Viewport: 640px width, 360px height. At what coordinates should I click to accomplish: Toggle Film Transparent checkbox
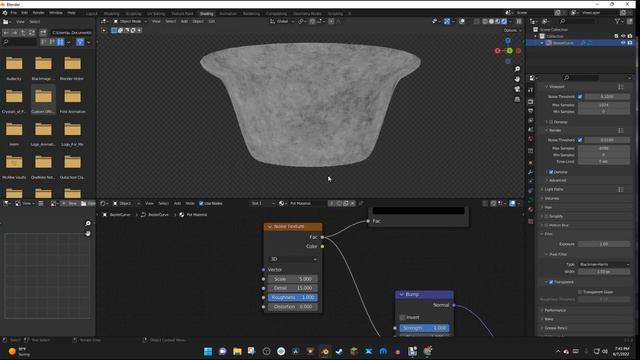[551, 282]
